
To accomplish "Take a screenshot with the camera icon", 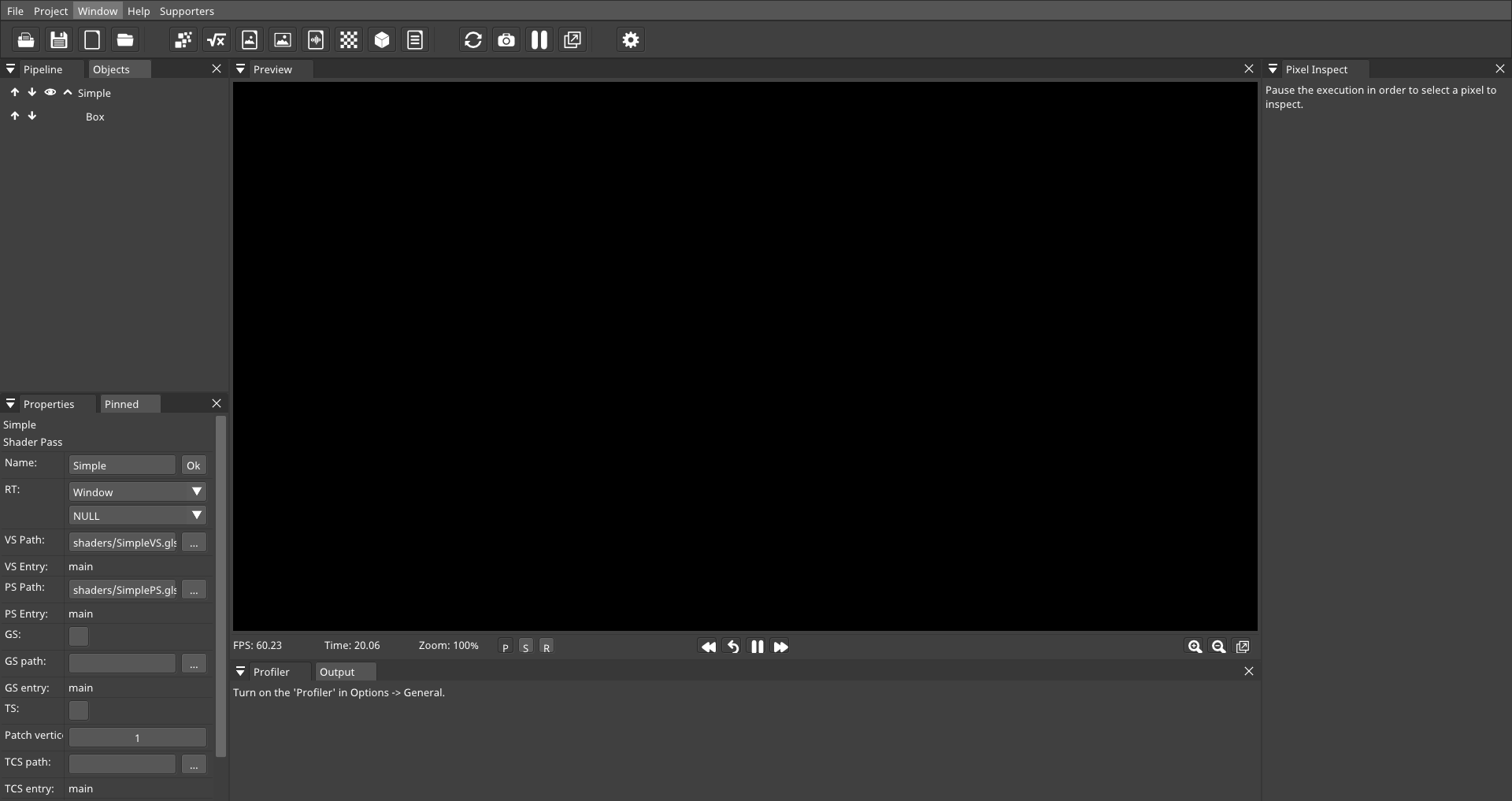I will [x=506, y=39].
